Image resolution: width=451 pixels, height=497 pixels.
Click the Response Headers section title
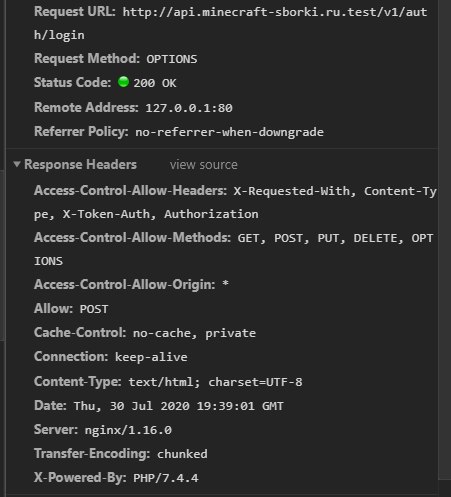[x=80, y=164]
